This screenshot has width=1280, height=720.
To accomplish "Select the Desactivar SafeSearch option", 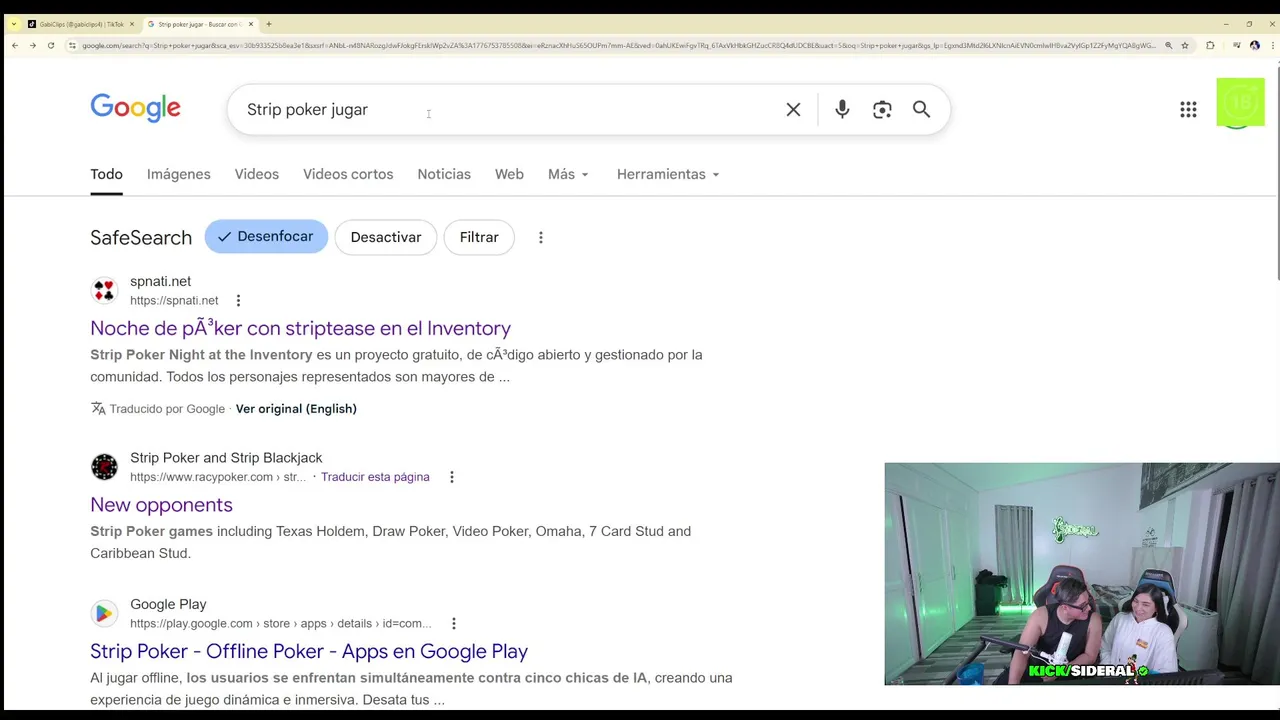I will coord(386,237).
